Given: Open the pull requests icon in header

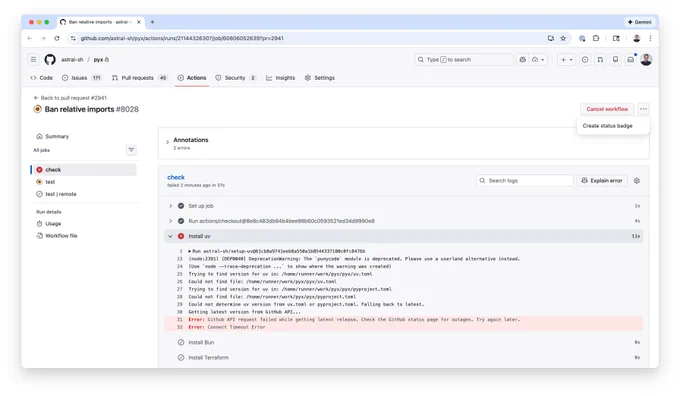Looking at the screenshot, I should (x=600, y=59).
